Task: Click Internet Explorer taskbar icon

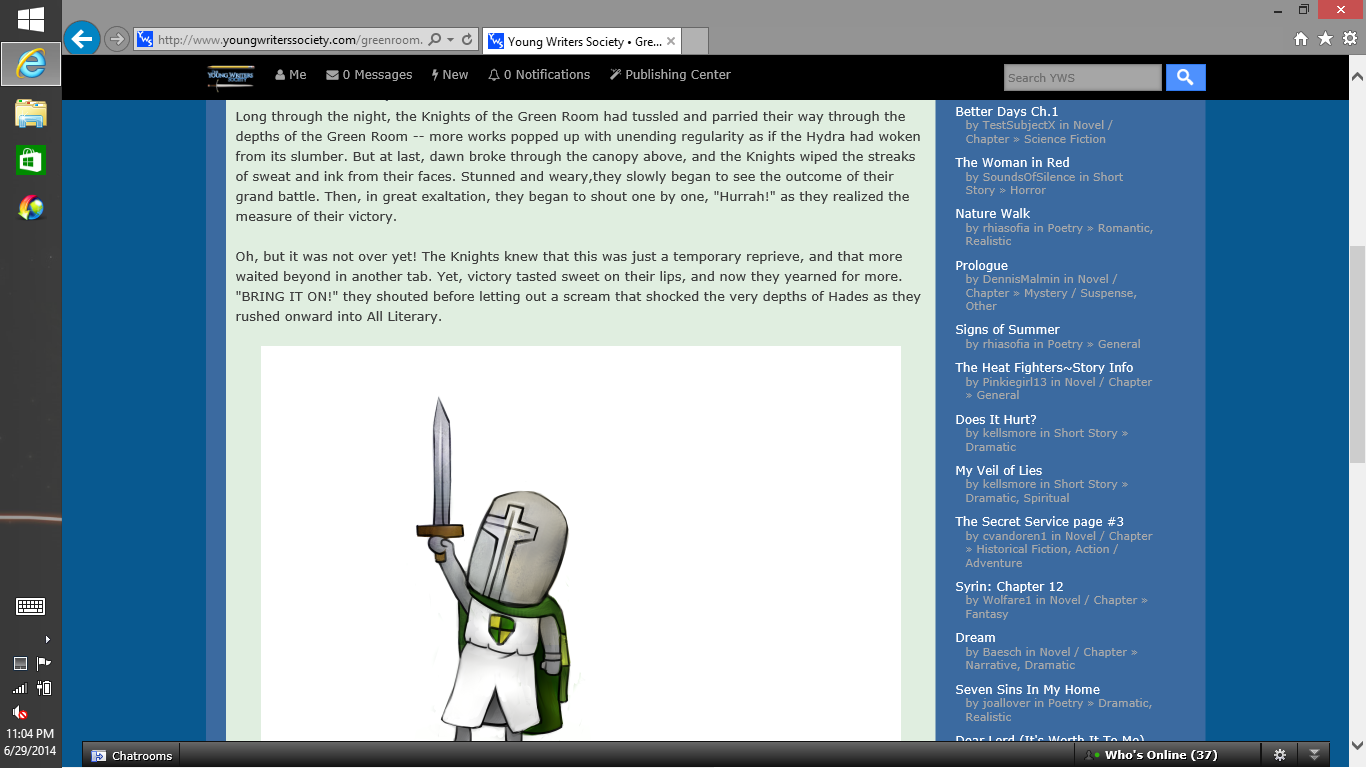Action: [31, 64]
